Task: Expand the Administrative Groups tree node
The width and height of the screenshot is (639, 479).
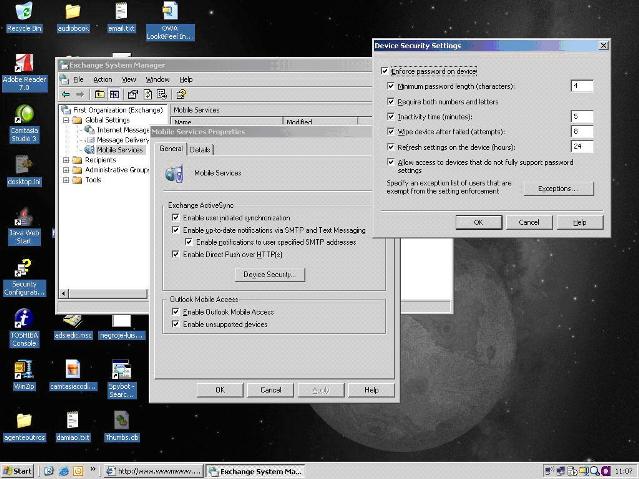Action: 67,170
